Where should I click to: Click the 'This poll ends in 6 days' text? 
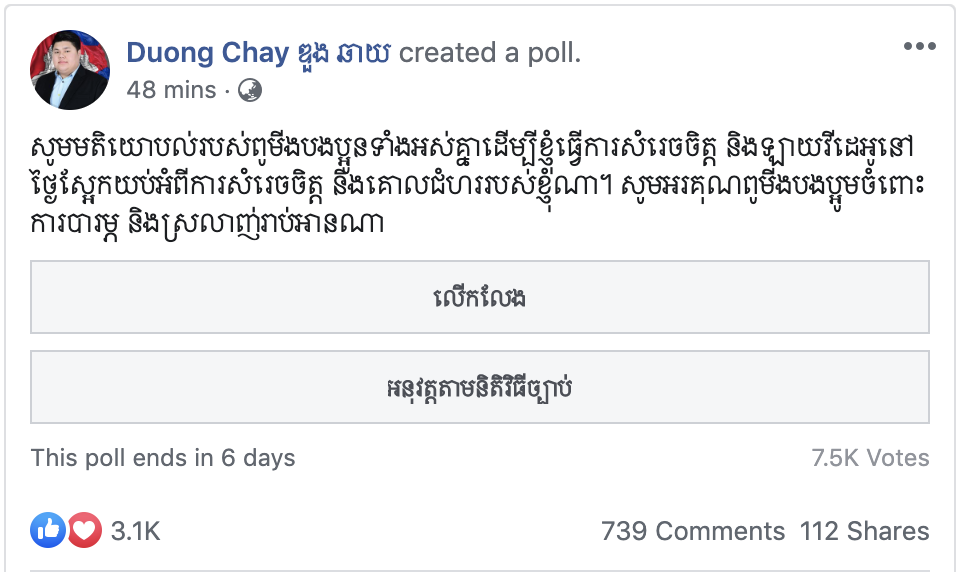(163, 458)
